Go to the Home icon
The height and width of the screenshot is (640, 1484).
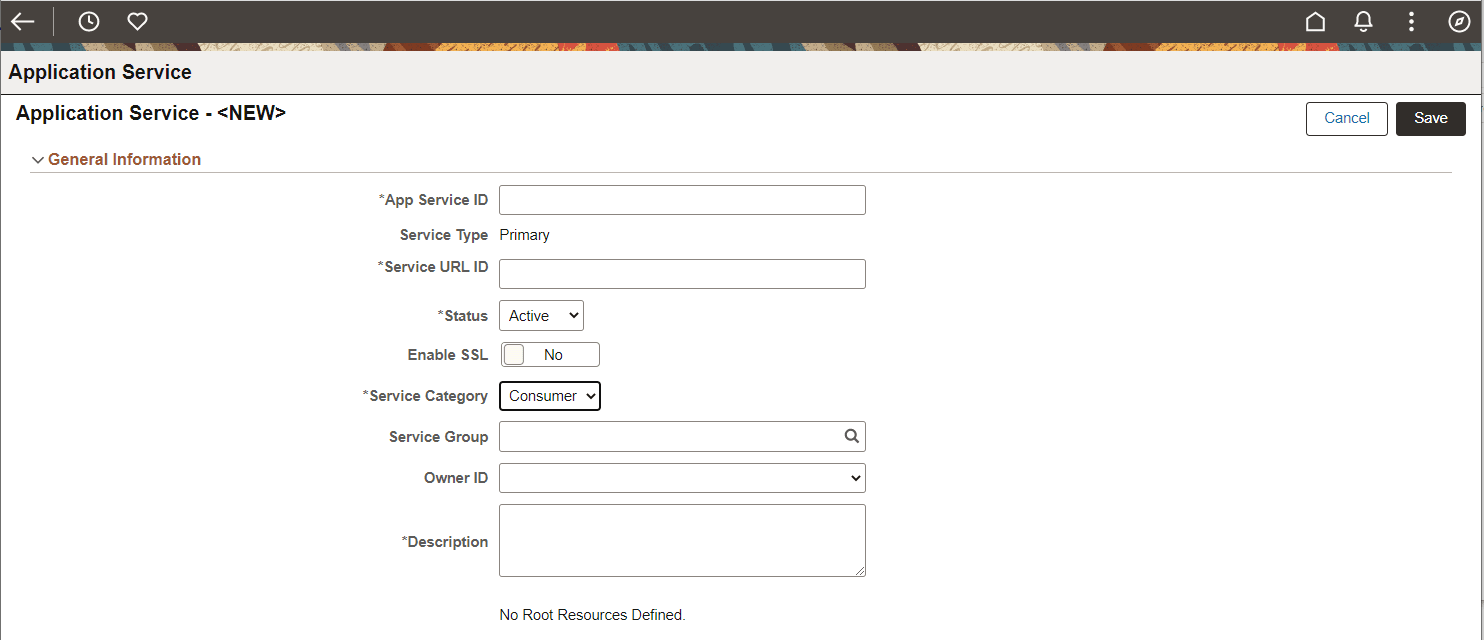click(x=1315, y=21)
